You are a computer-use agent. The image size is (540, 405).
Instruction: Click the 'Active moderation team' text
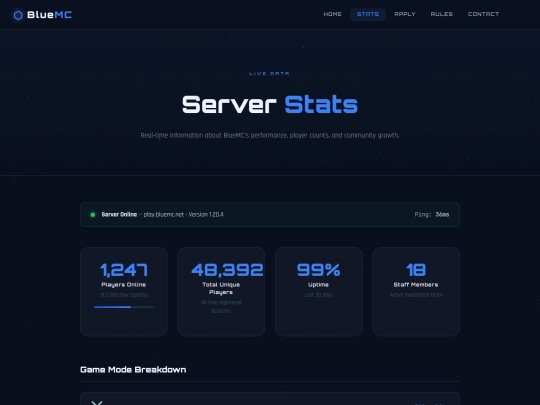click(416, 295)
